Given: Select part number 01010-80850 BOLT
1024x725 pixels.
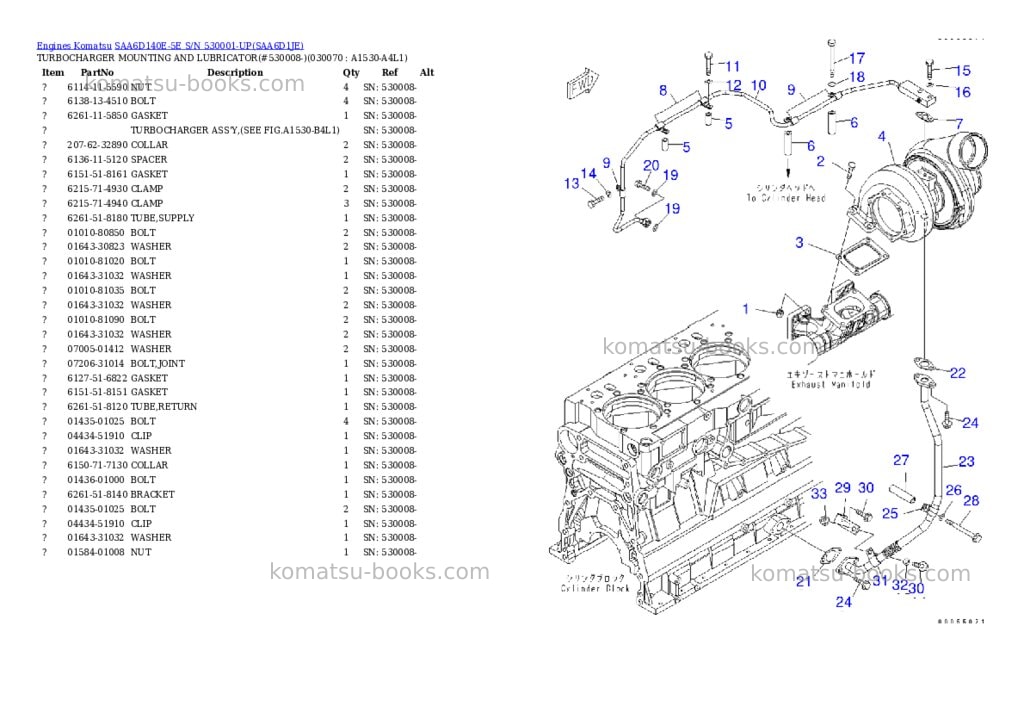Looking at the screenshot, I should point(111,233).
